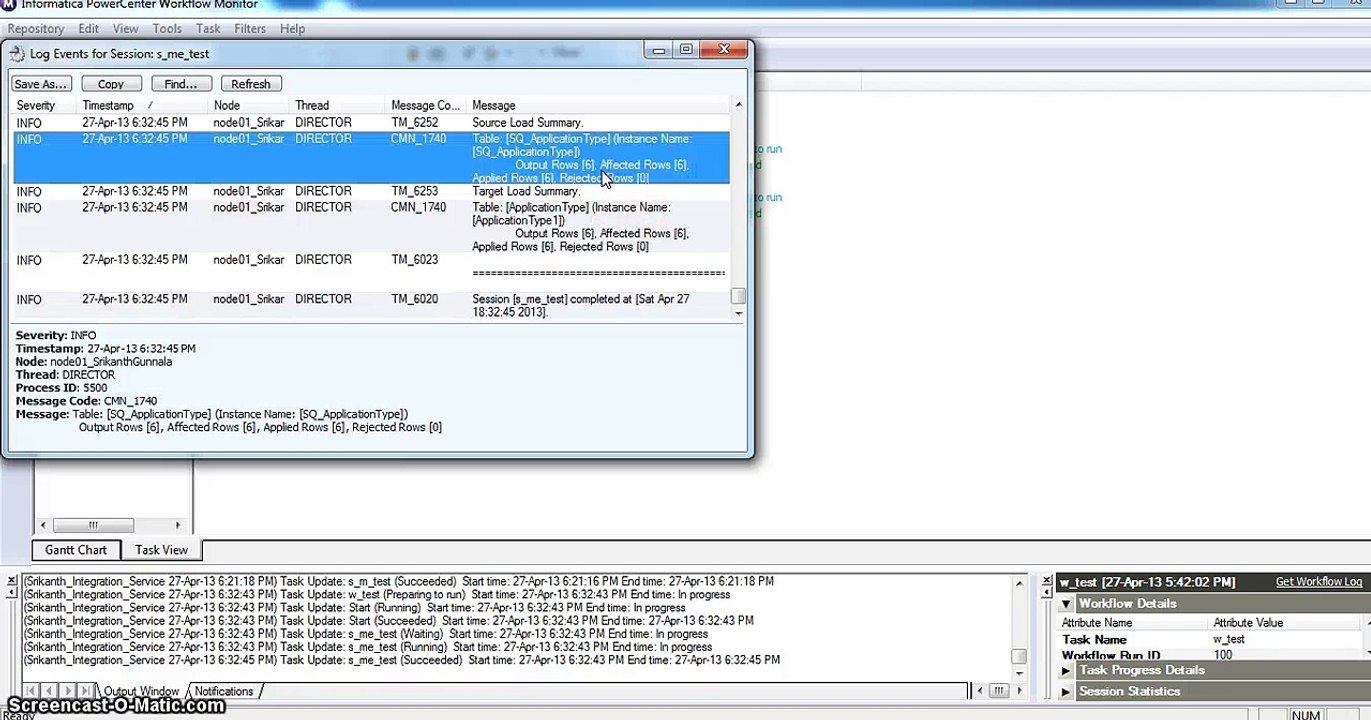Click the navigator pane horizontal scrollbar thumb
Screen dimensions: 1371x720
[x=93, y=525]
